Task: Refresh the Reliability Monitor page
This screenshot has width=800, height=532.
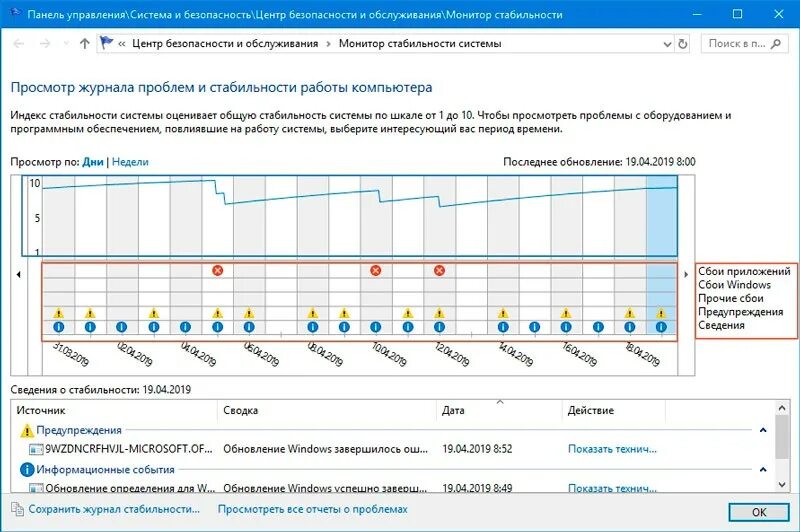Action: [x=683, y=44]
